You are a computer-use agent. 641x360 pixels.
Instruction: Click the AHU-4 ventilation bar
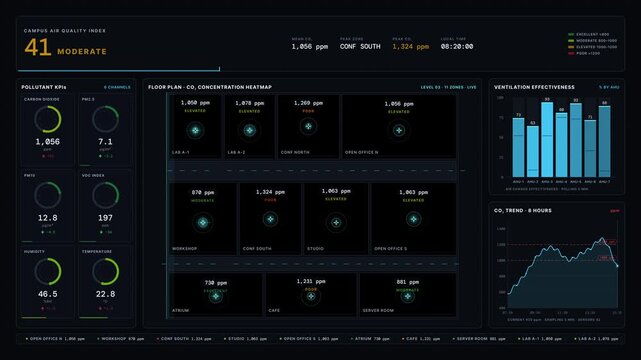click(561, 145)
